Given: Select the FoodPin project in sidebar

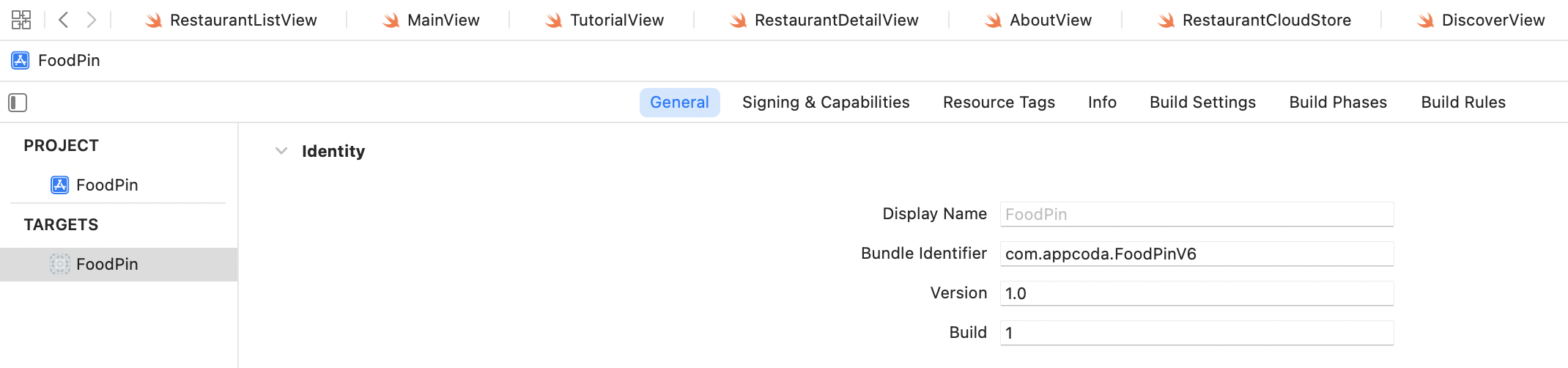Looking at the screenshot, I should (x=106, y=185).
